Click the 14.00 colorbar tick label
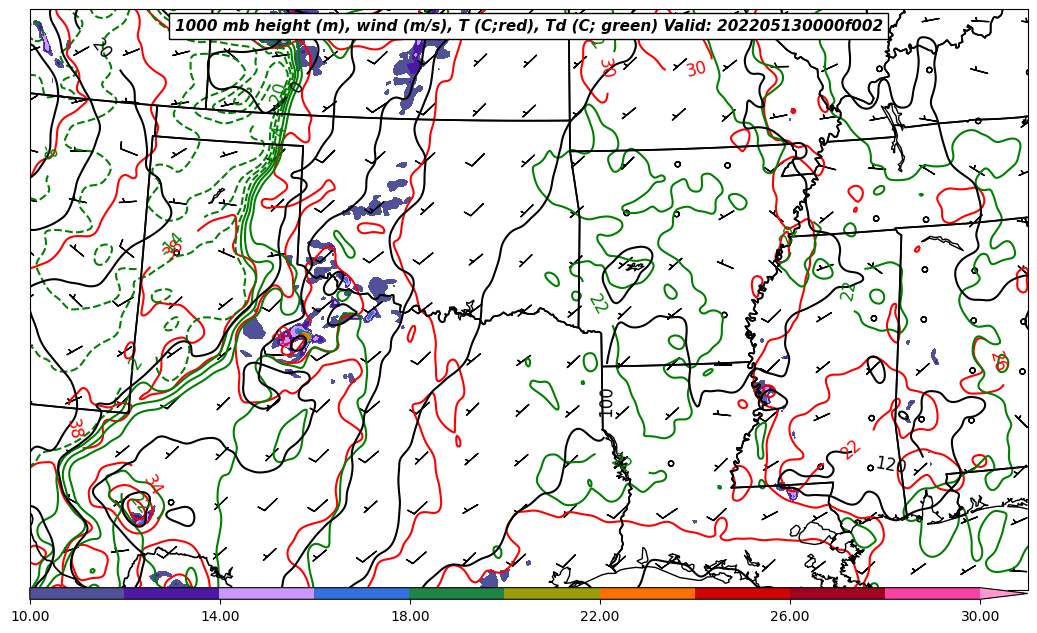 [220, 616]
